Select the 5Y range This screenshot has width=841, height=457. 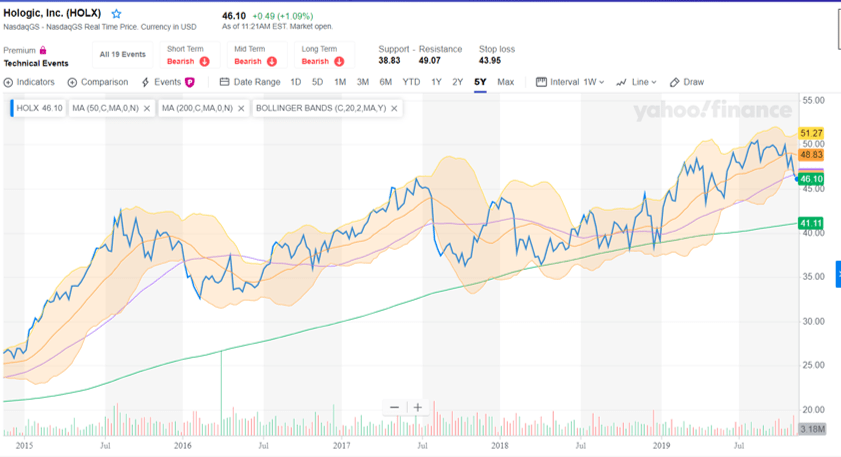click(x=480, y=82)
